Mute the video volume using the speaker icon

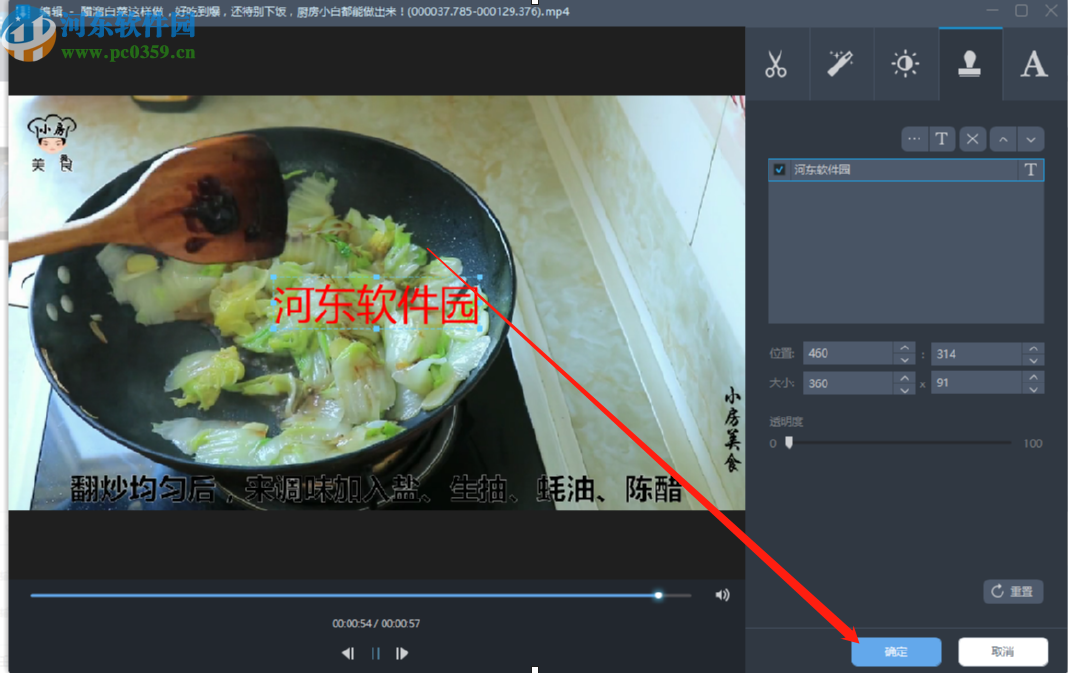(722, 594)
